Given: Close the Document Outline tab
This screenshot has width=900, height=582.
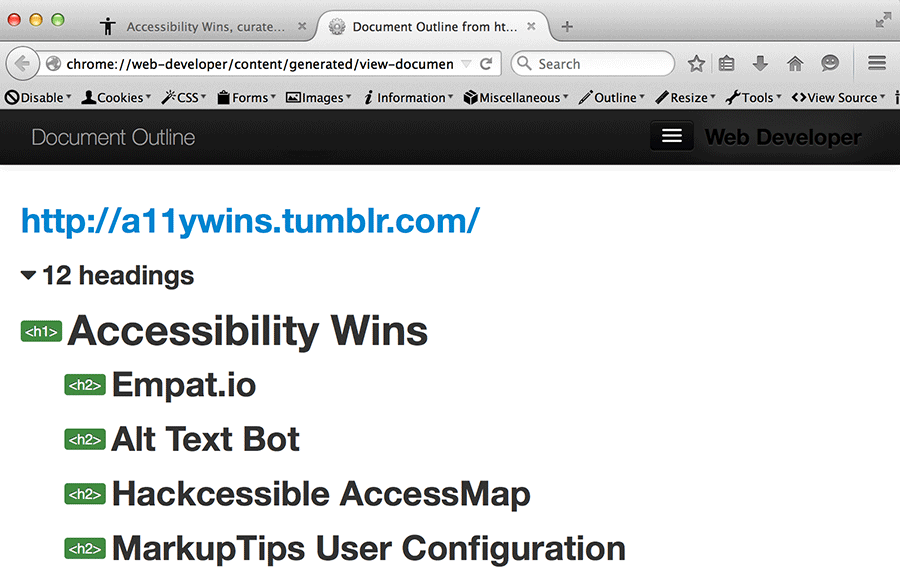Looking at the screenshot, I should point(531,26).
